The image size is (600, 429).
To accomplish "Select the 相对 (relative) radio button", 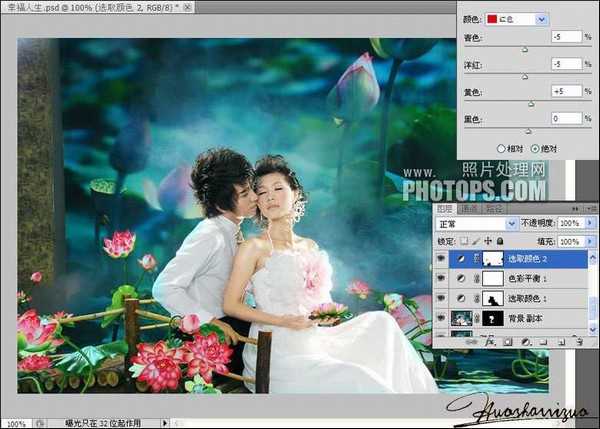I will click(501, 148).
